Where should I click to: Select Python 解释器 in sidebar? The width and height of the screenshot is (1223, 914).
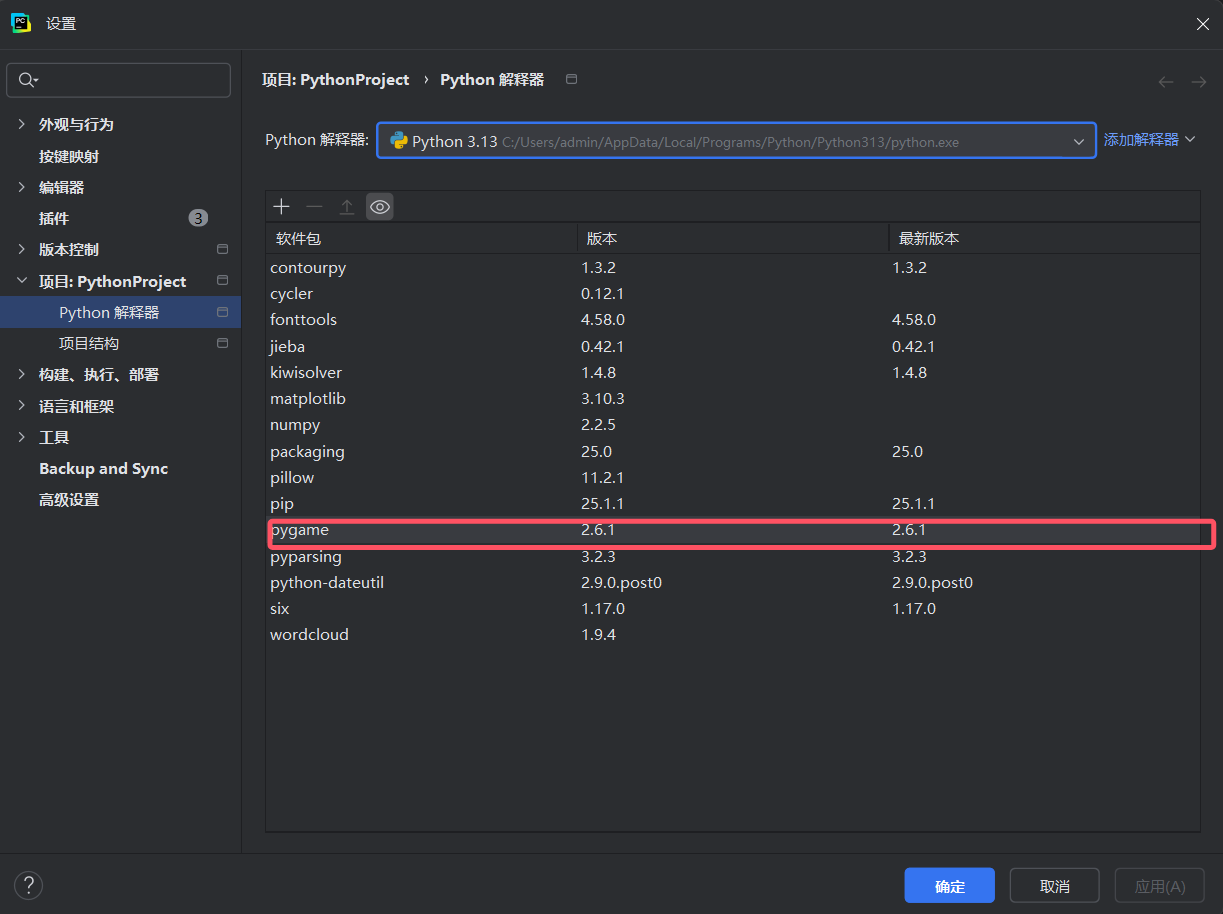[120, 312]
